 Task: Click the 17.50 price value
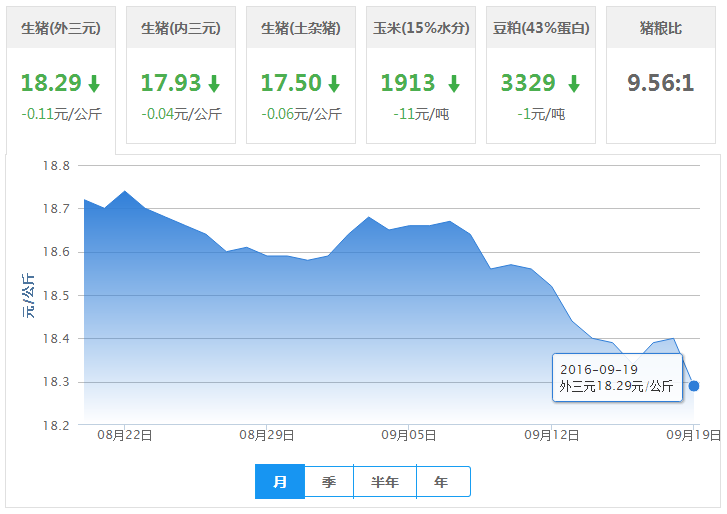[x=291, y=83]
